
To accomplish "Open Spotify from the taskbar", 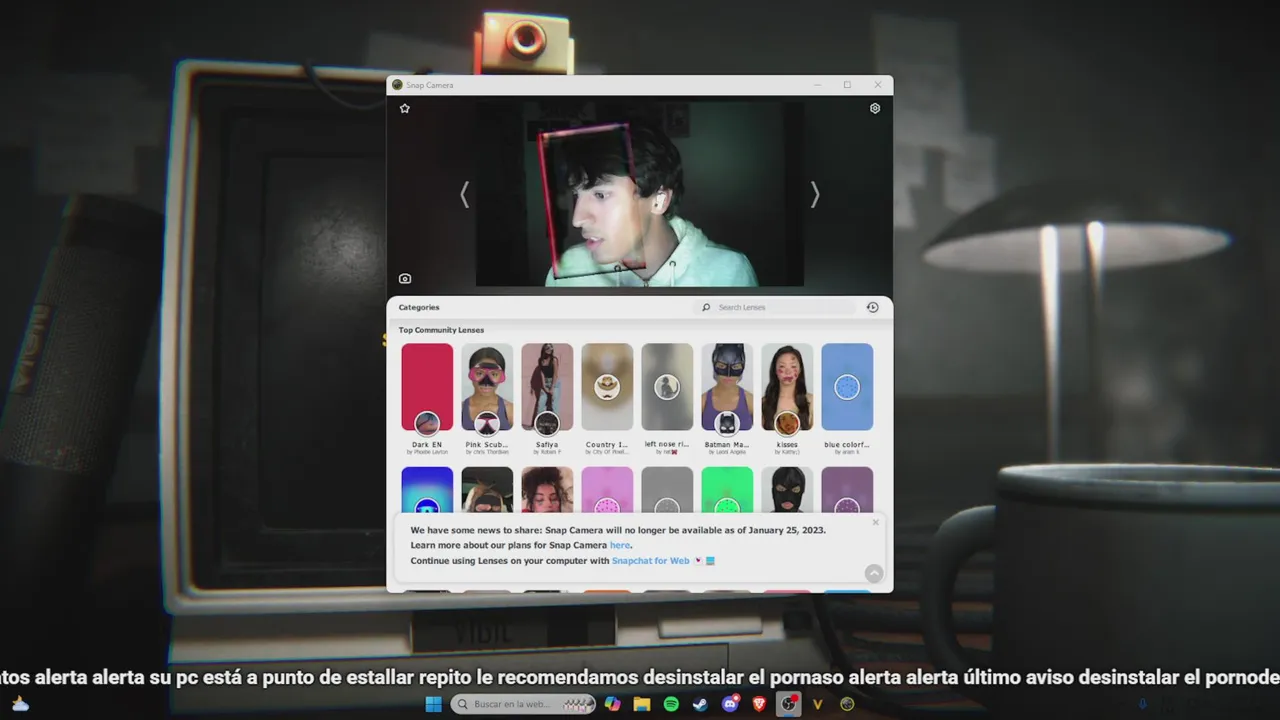I will [671, 704].
